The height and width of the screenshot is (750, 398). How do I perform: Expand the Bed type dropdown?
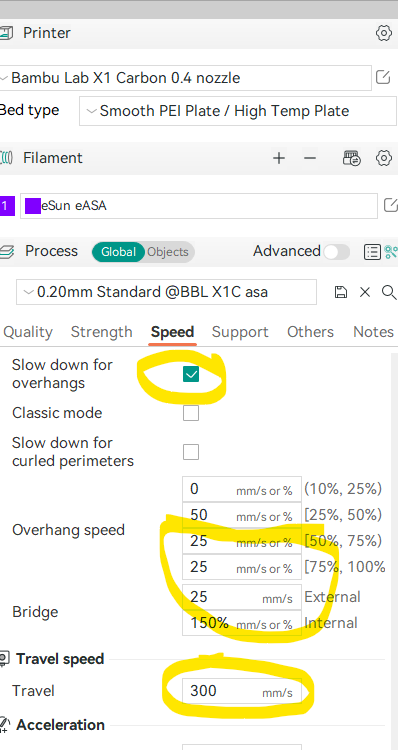click(238, 111)
